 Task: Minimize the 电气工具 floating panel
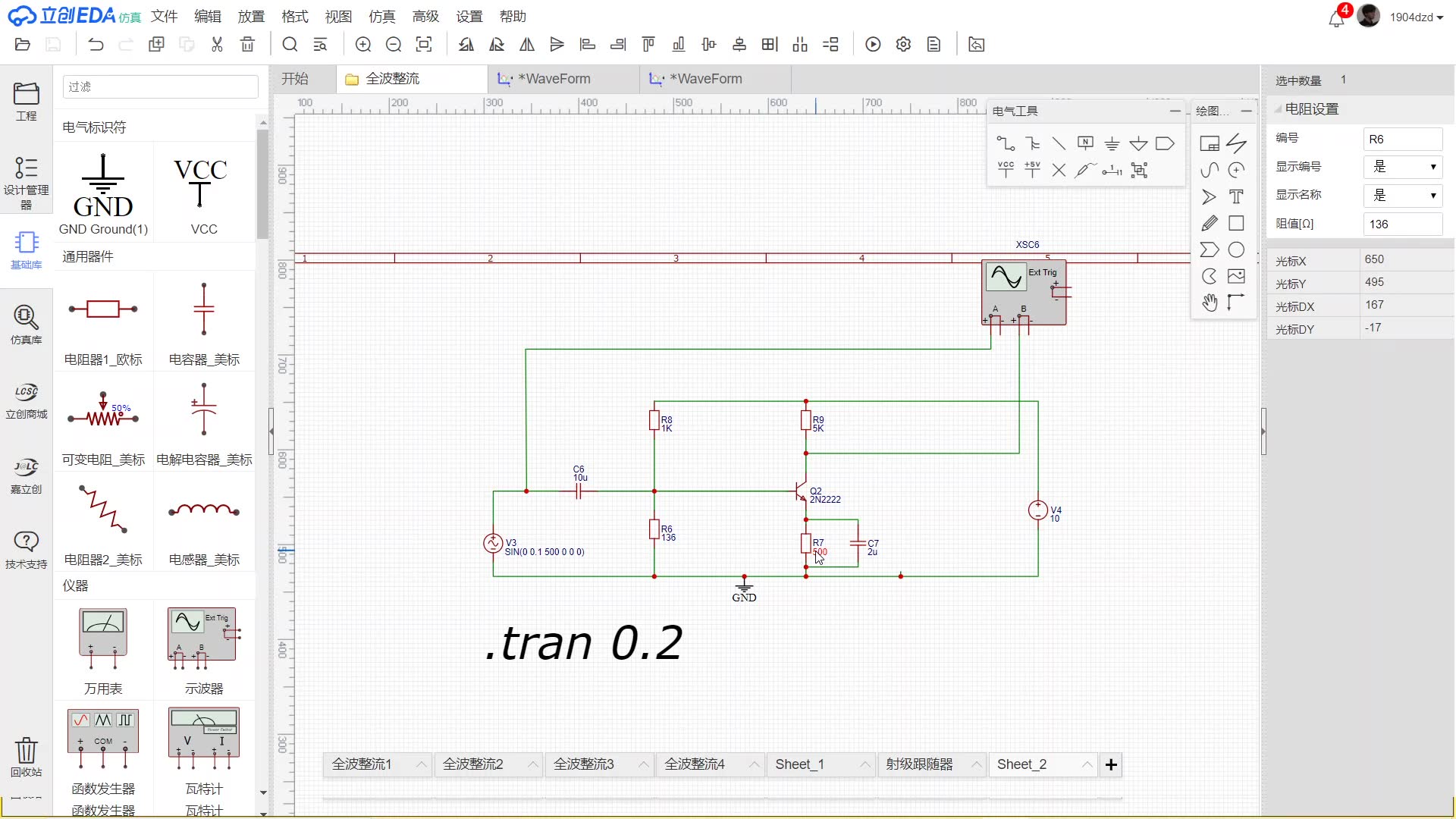tap(1175, 111)
